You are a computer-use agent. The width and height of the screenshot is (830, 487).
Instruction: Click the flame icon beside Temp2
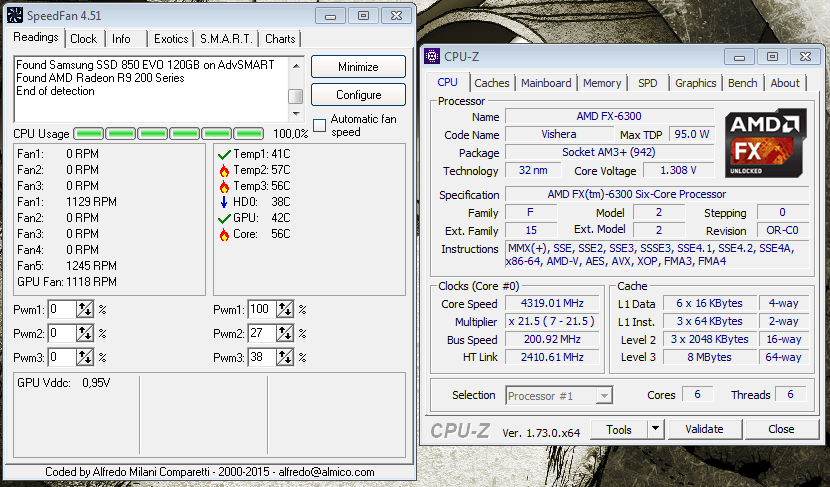pyautogui.click(x=224, y=170)
